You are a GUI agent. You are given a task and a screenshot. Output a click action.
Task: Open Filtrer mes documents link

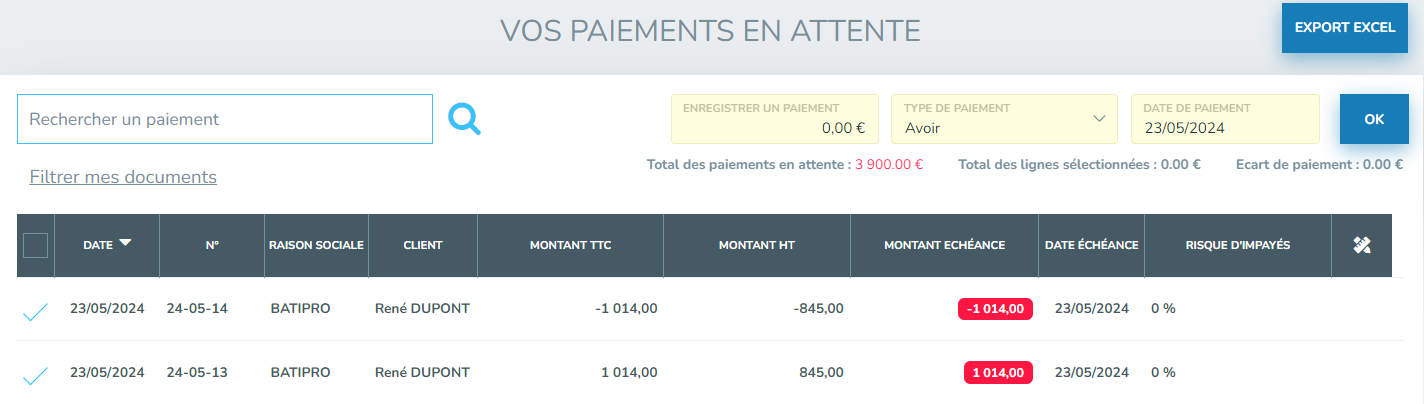coord(123,177)
